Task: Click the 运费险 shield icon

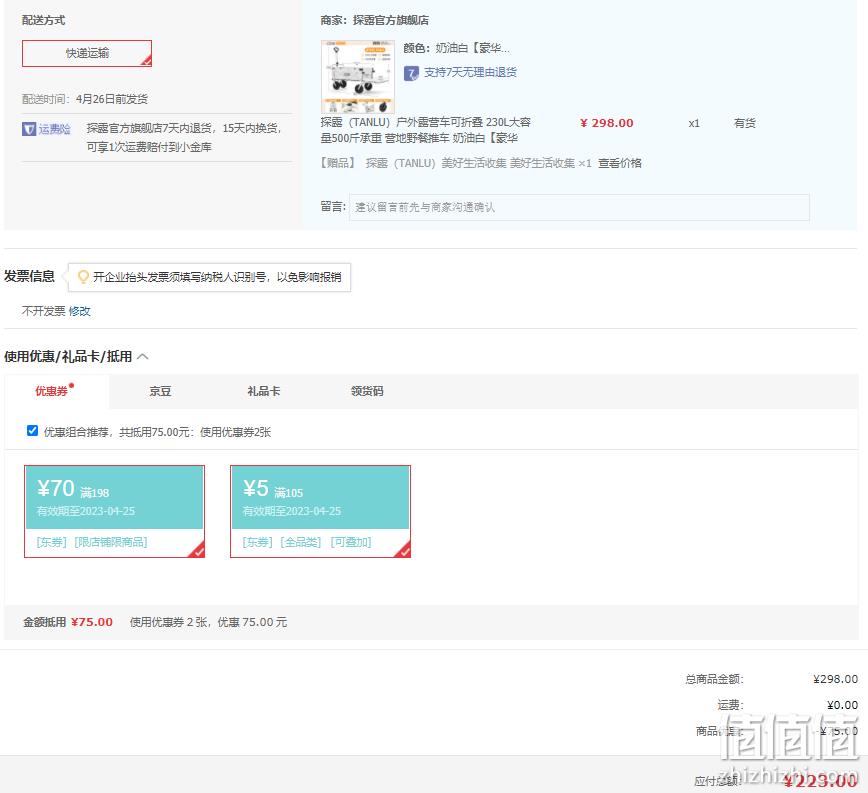Action: coord(29,129)
